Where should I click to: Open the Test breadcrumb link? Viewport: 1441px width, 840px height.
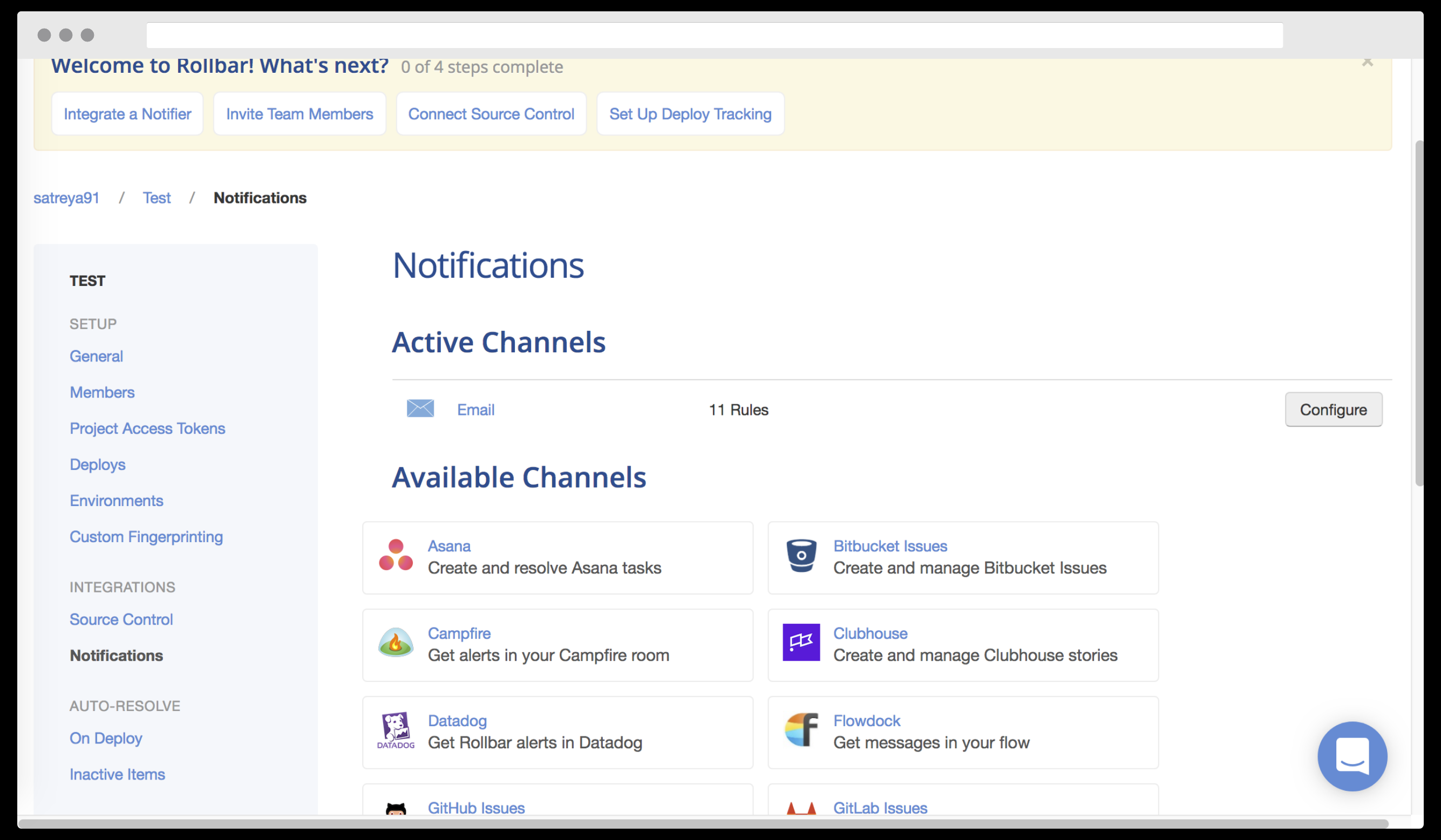click(x=157, y=197)
